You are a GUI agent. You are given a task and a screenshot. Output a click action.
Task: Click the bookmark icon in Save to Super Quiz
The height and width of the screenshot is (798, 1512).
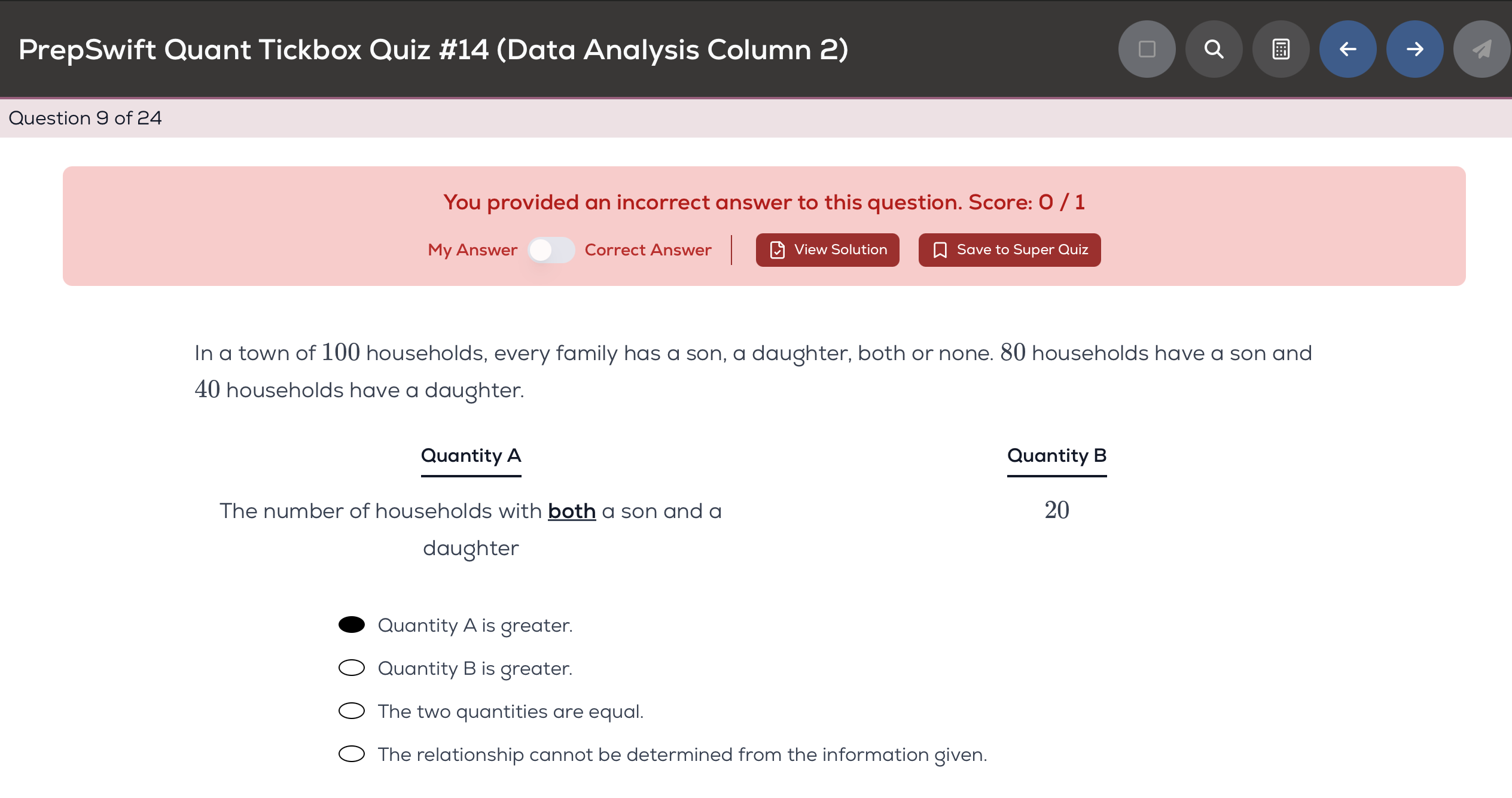940,249
